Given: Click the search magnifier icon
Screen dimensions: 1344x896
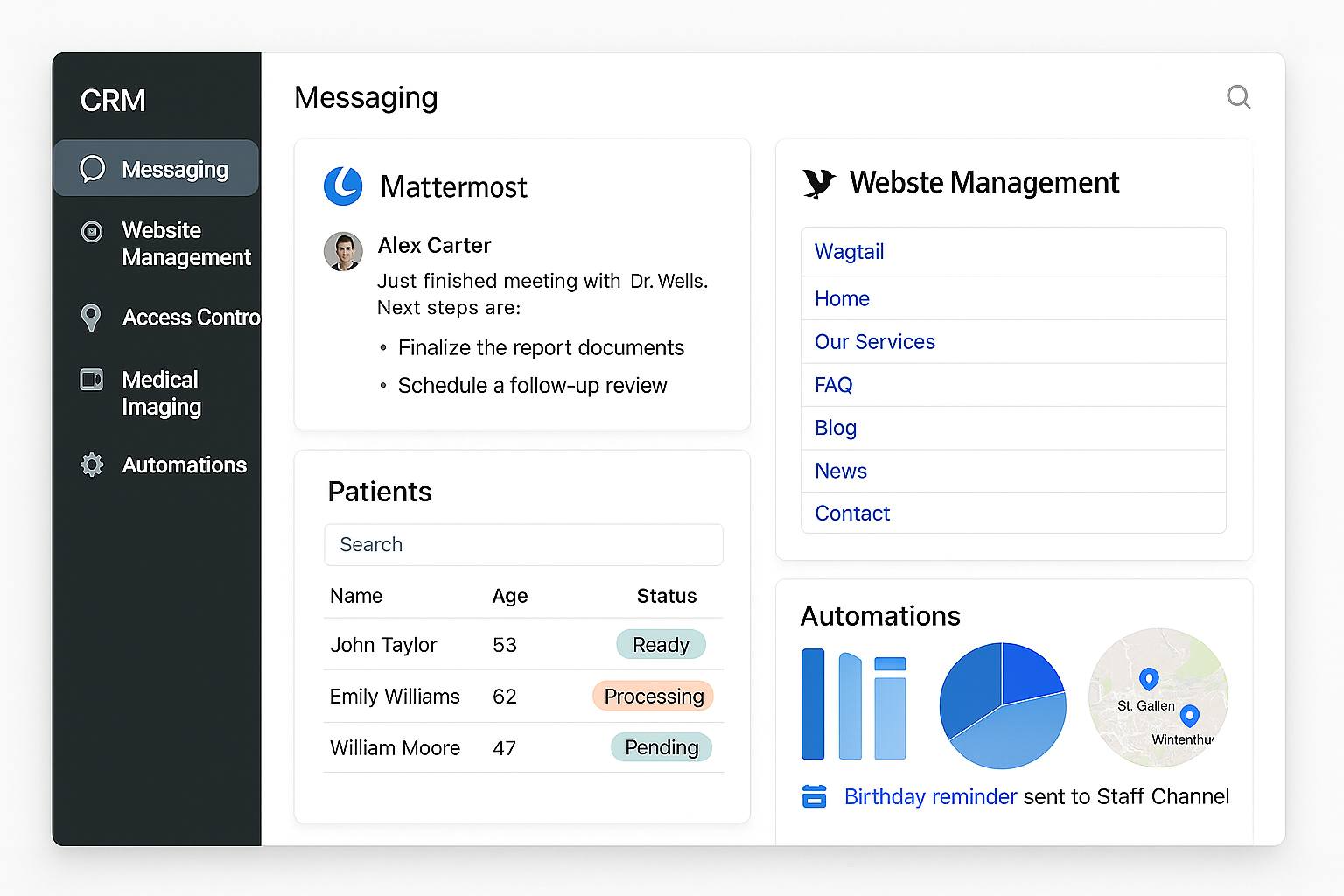Looking at the screenshot, I should coord(1238,96).
